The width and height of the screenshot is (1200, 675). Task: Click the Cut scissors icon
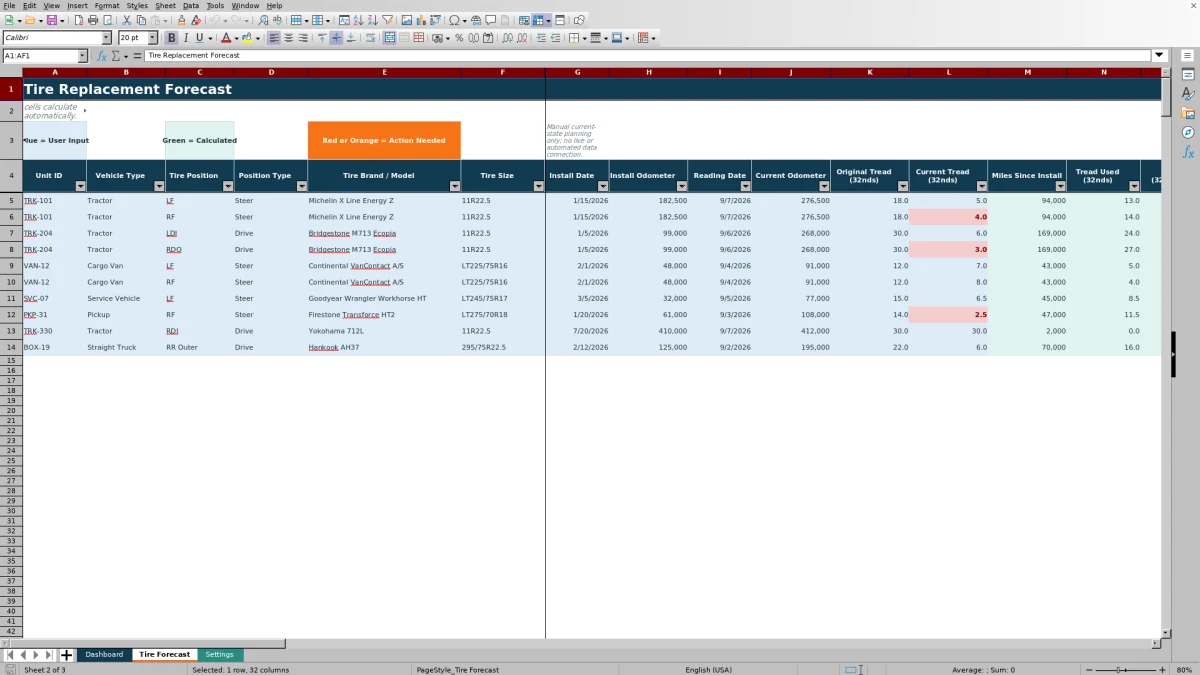127,20
